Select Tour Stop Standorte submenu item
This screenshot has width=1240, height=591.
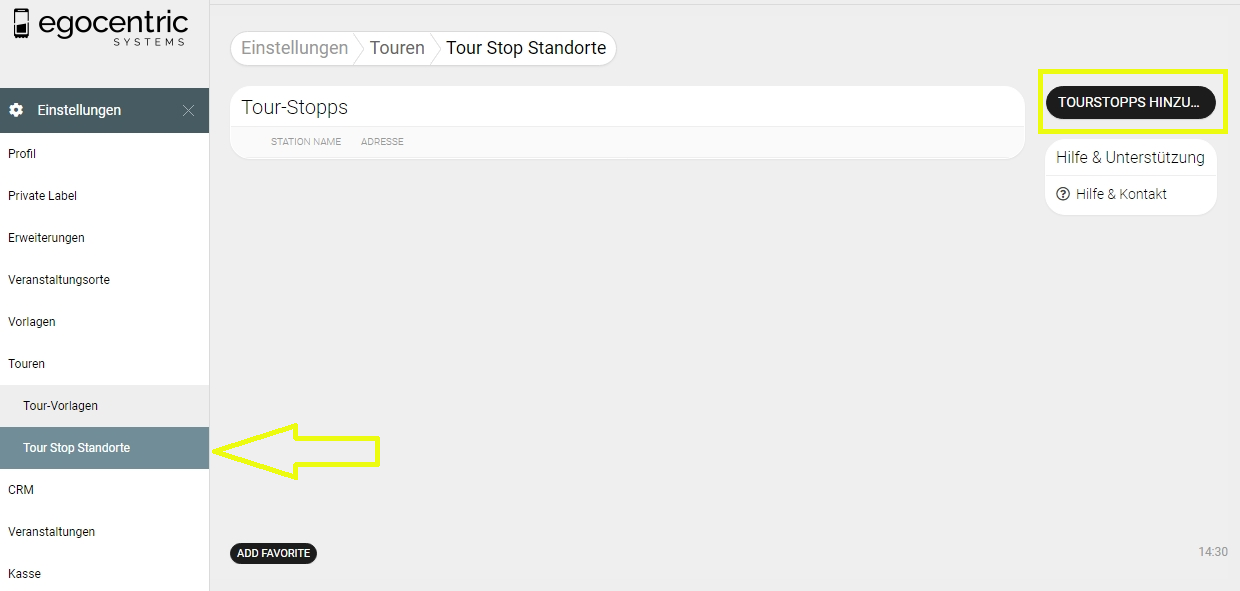click(77, 448)
